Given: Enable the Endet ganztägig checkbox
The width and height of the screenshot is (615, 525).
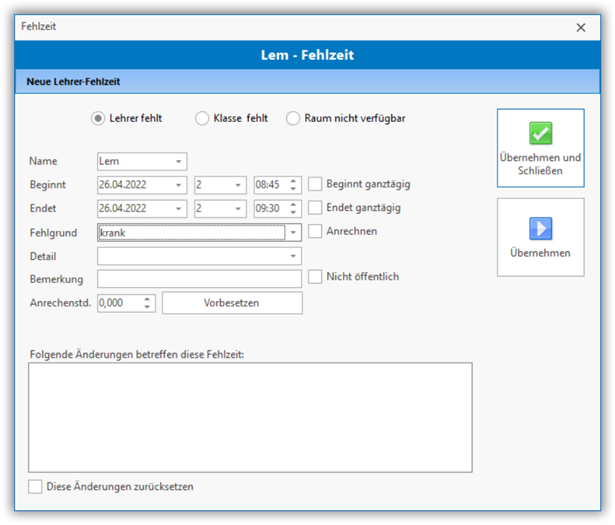Looking at the screenshot, I should click(315, 207).
